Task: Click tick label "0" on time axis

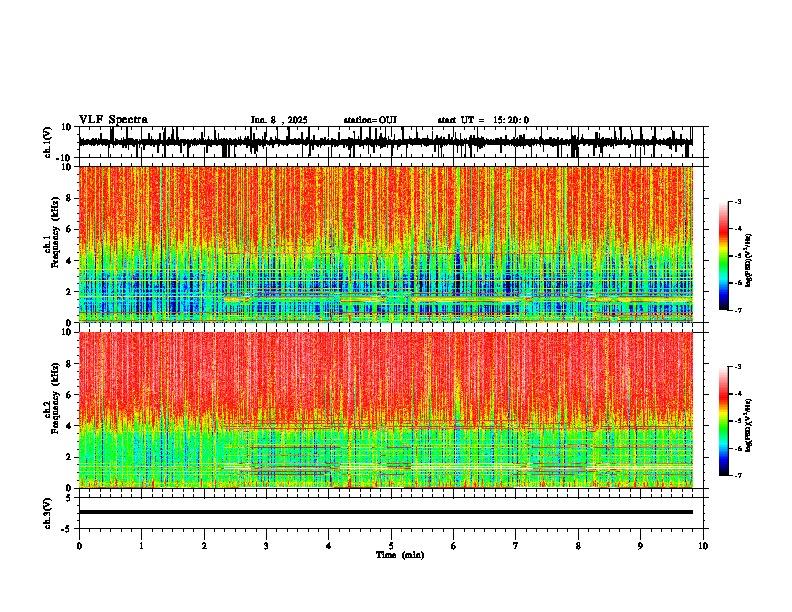Action: coord(79,546)
